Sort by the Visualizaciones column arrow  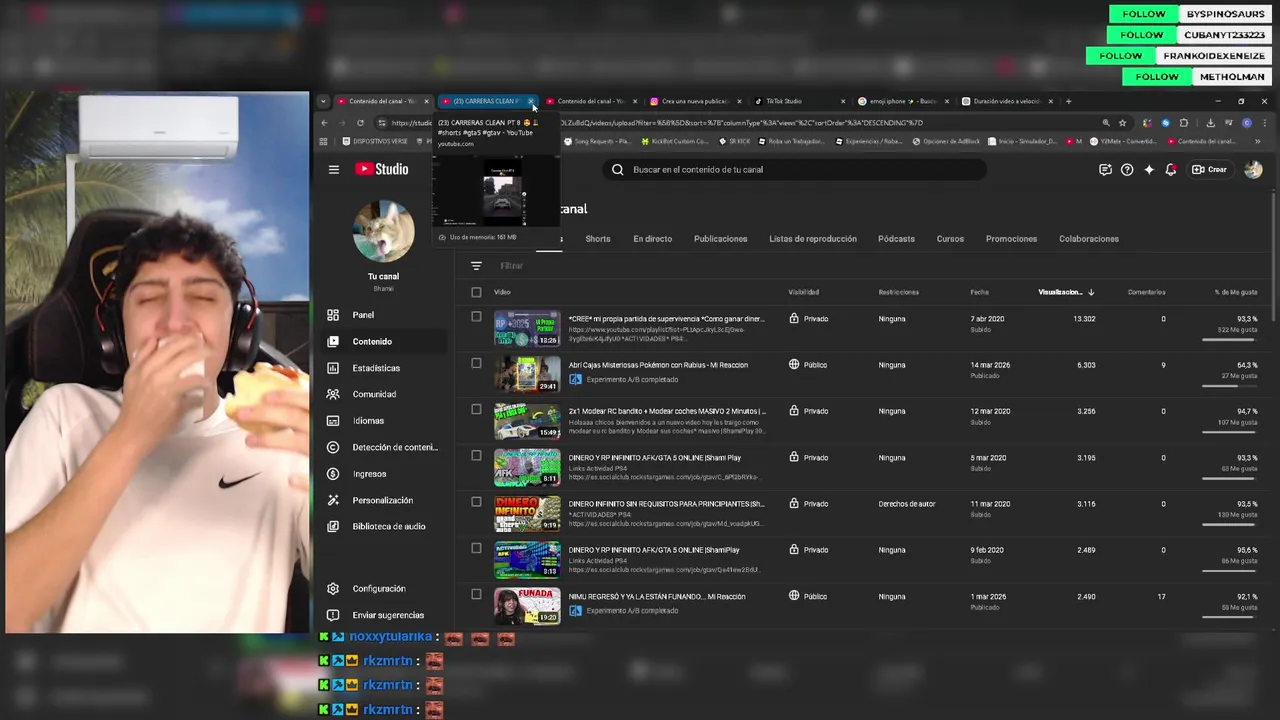click(1091, 292)
